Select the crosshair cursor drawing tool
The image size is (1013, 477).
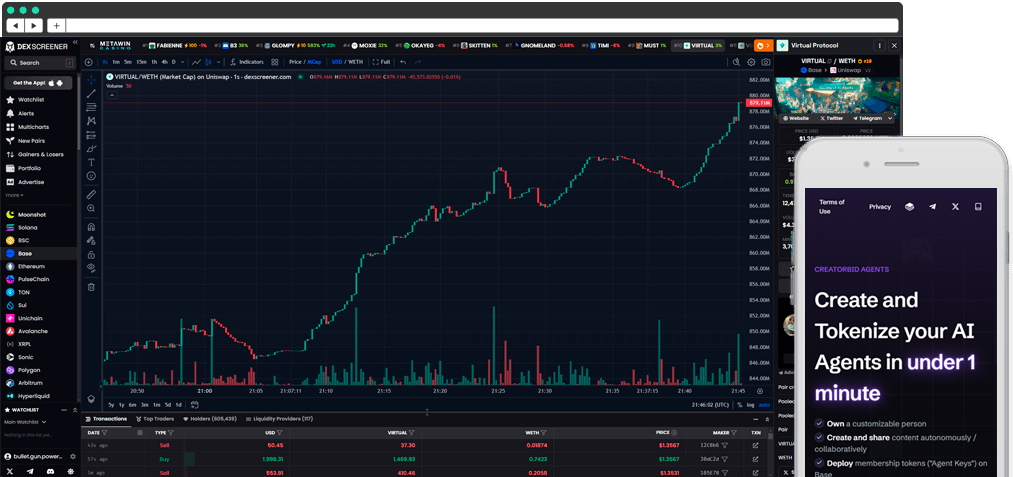[x=91, y=80]
